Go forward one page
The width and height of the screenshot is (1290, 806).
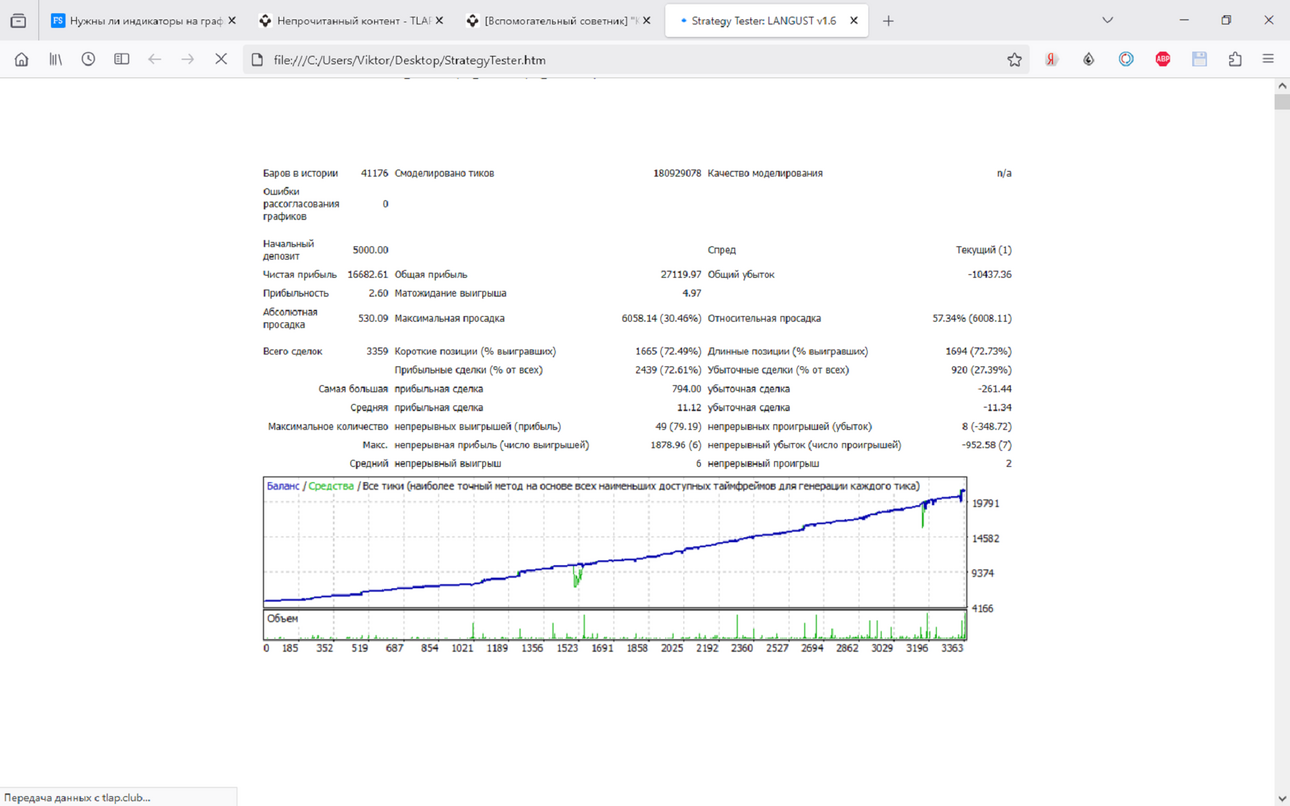[187, 60]
